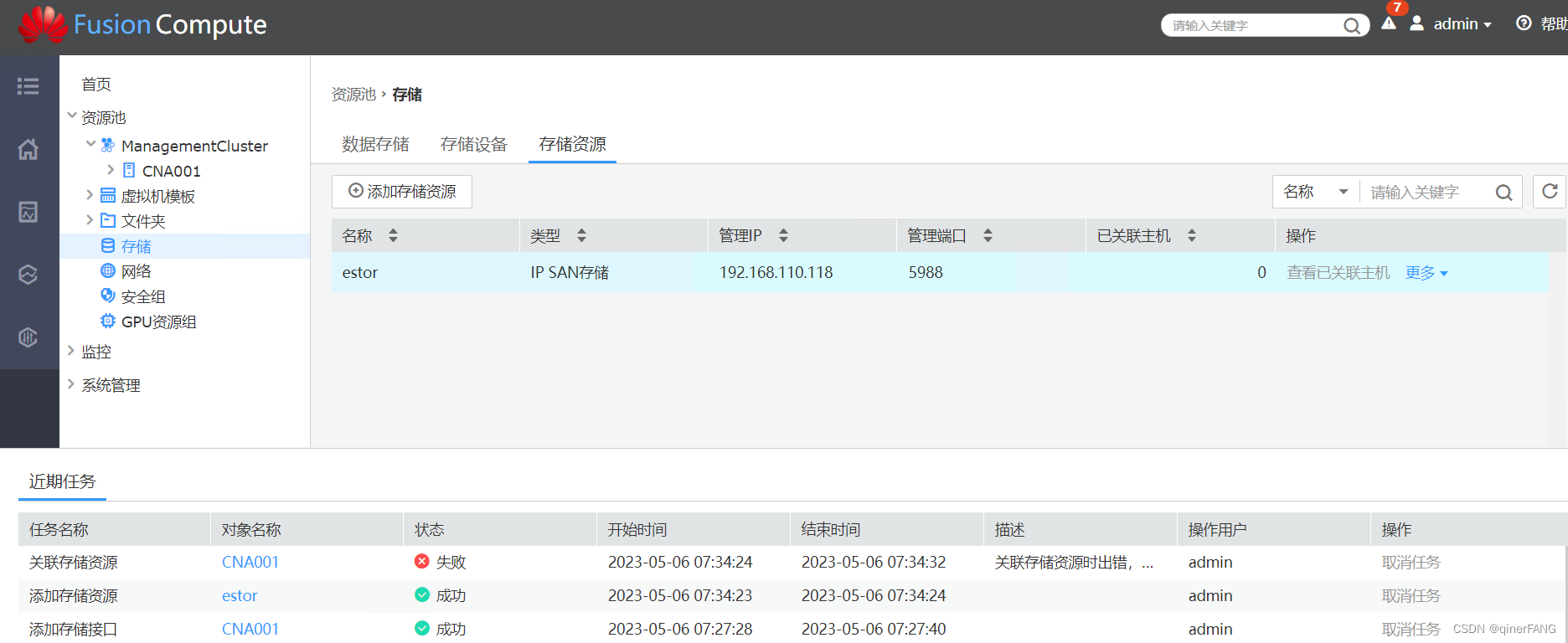Click the security group icon beside 安全组

click(x=108, y=296)
